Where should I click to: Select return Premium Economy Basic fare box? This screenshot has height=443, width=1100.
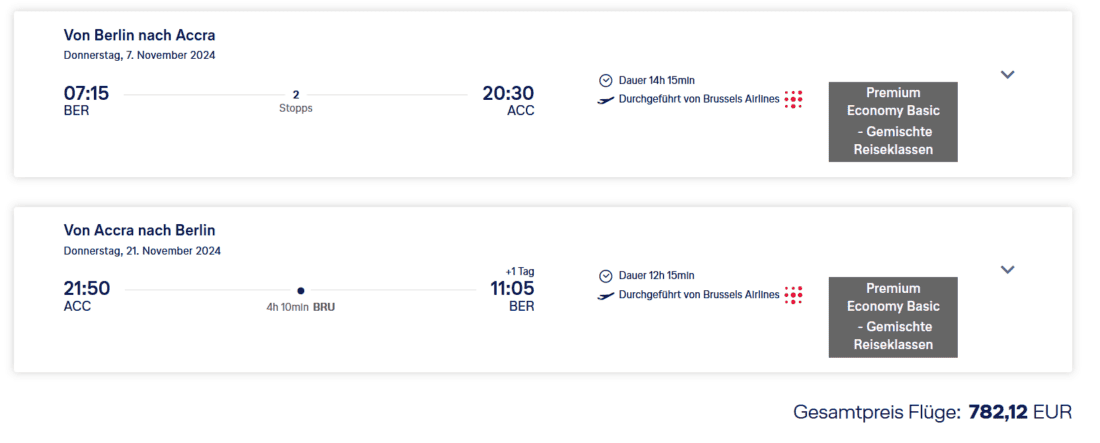[x=893, y=316]
